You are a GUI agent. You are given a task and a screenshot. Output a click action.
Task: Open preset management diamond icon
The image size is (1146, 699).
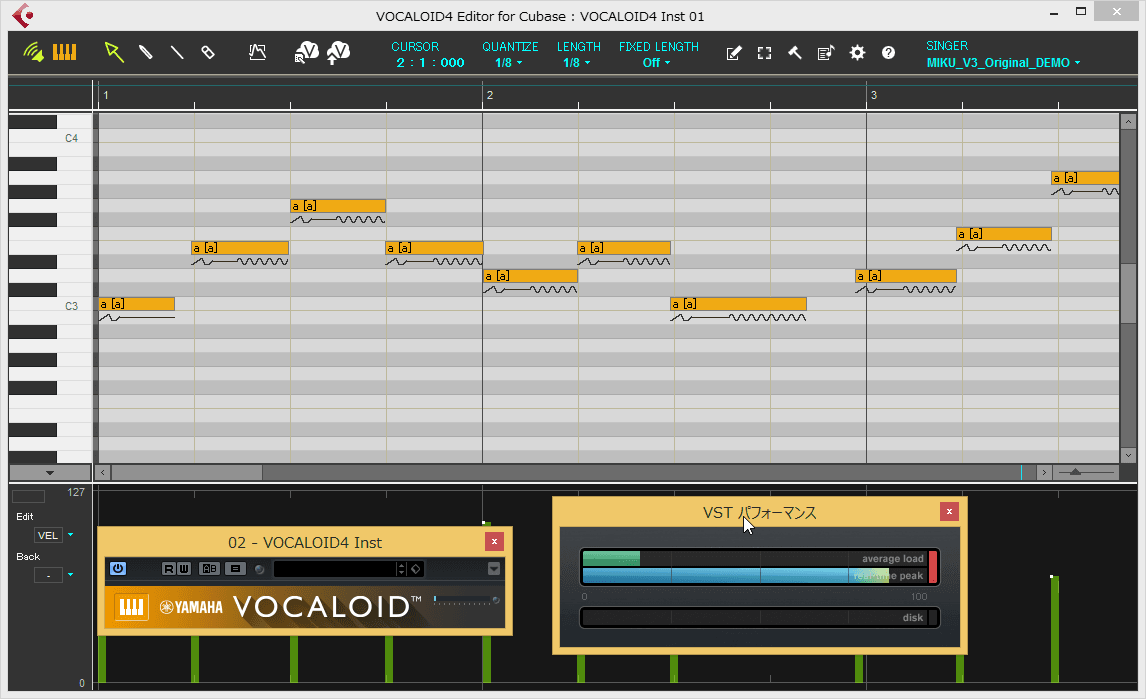tap(416, 569)
